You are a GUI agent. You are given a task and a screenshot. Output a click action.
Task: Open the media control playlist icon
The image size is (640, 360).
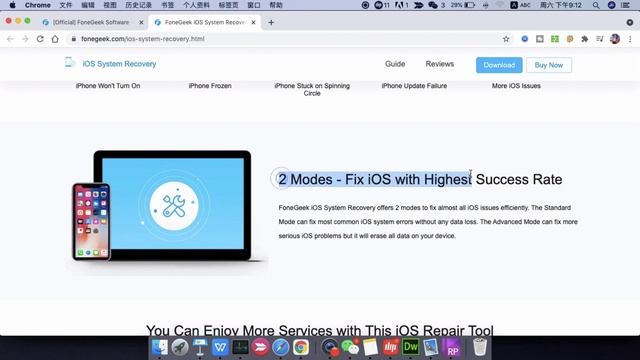[600, 39]
